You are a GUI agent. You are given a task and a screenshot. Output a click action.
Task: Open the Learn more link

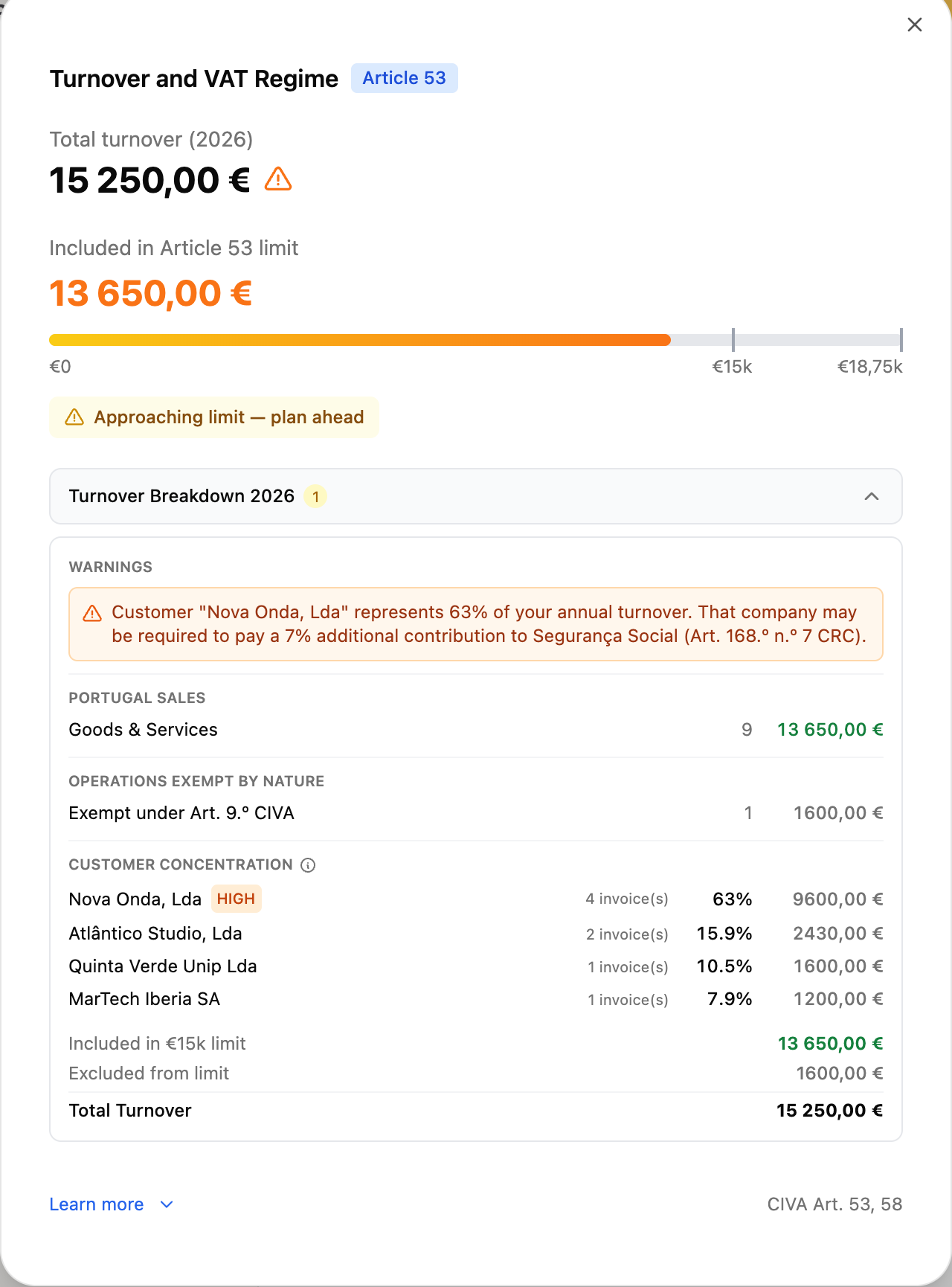(97, 1204)
